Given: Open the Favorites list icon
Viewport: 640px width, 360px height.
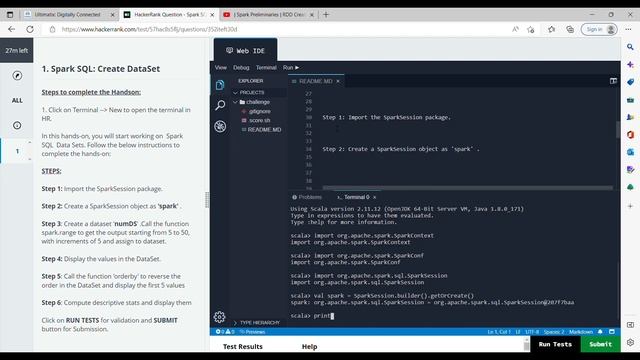Looking at the screenshot, I should 551,29.
